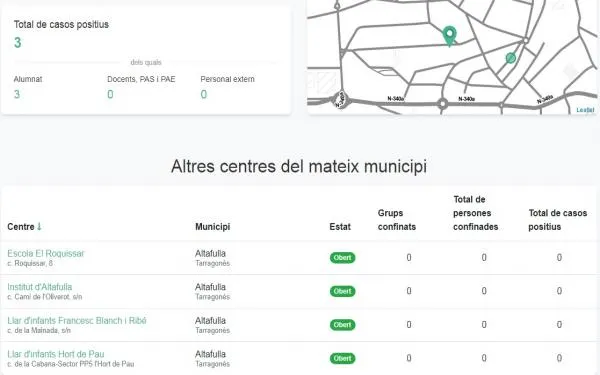Click the Docents, PAS i PAE value 0
The width and height of the screenshot is (600, 375).
coord(110,94)
